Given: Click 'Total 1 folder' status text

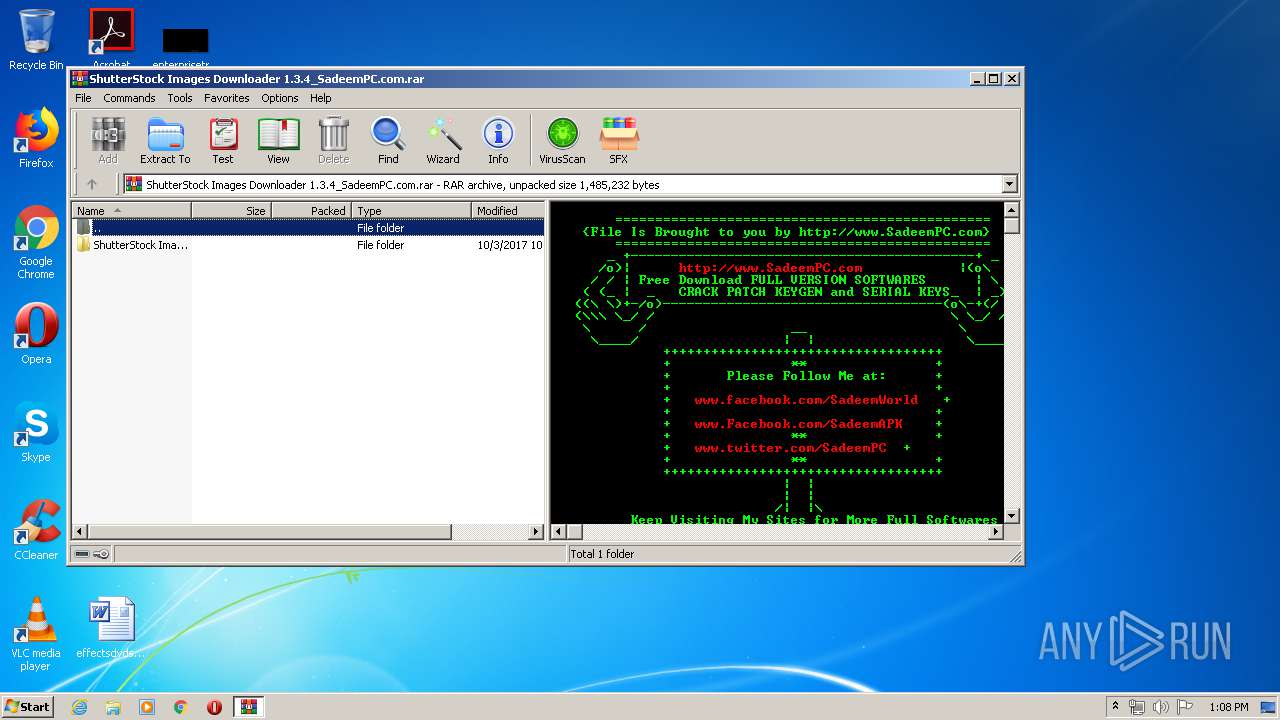Looking at the screenshot, I should (602, 554).
